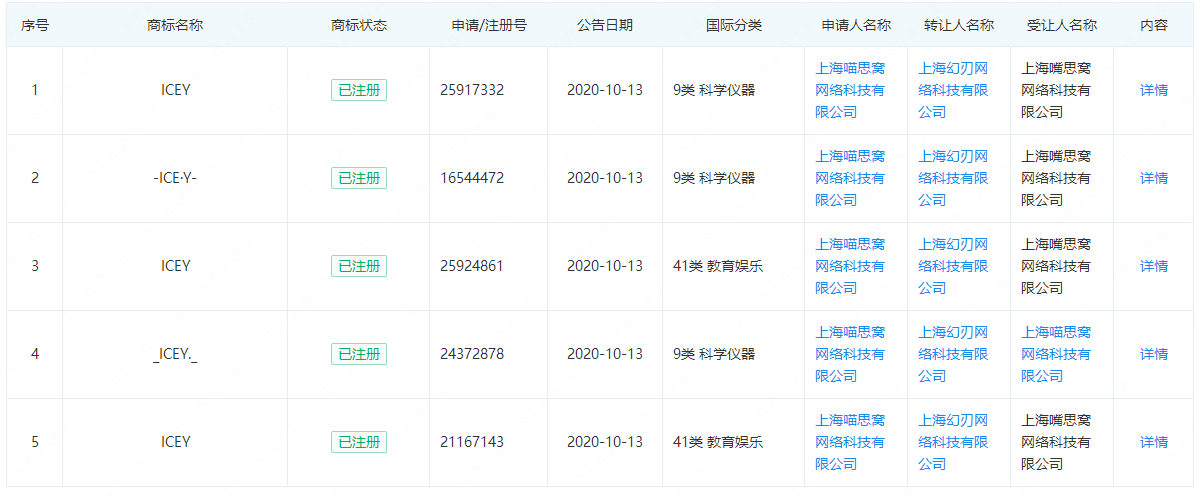Screen dimensions: 1197x497
Task: Click applicant company link in row 2
Action: [850, 178]
